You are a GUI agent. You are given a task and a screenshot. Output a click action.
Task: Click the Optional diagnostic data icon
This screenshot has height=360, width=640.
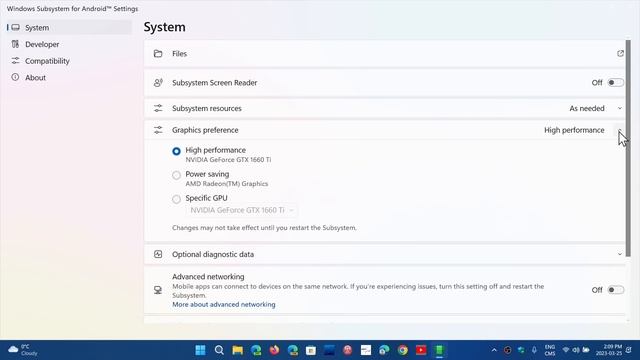click(x=158, y=254)
